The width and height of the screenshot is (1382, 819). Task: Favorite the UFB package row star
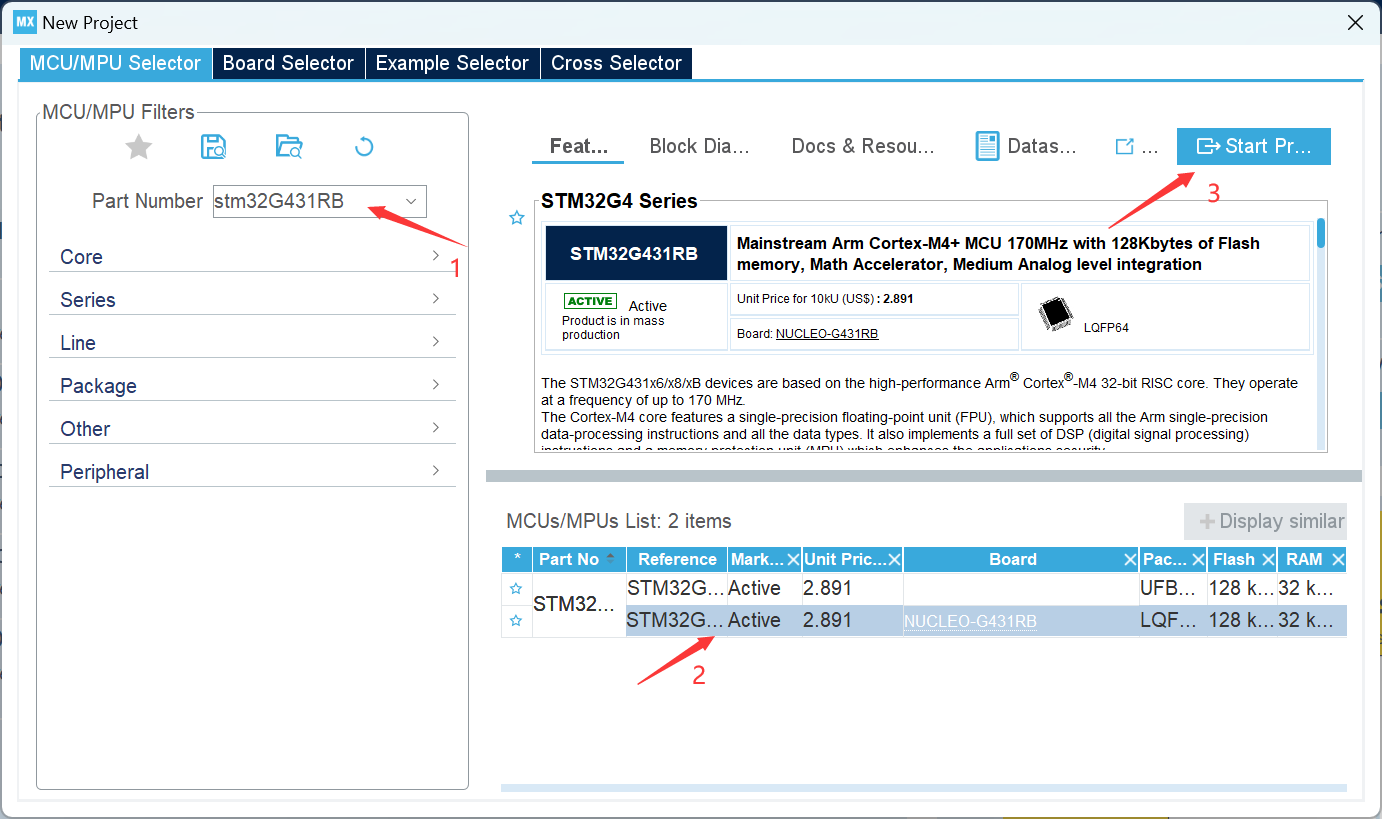pos(516,589)
